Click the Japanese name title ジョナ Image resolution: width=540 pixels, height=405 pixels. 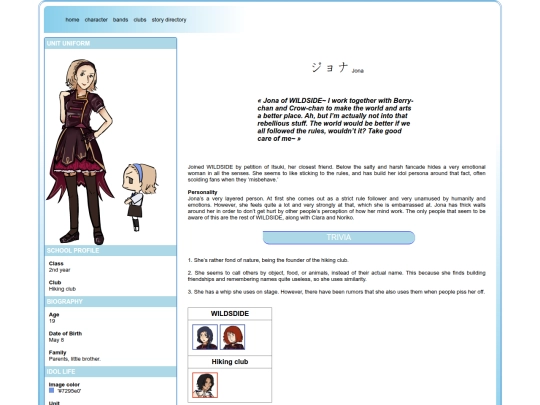[330, 67]
